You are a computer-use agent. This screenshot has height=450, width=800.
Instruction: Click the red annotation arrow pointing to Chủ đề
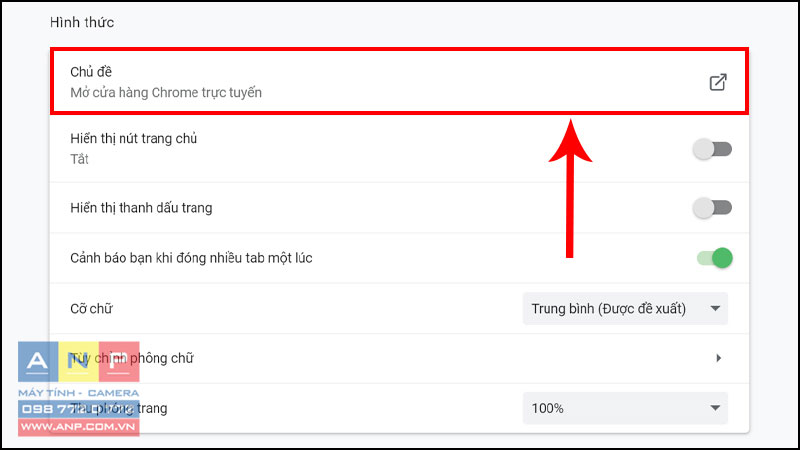(x=570, y=189)
